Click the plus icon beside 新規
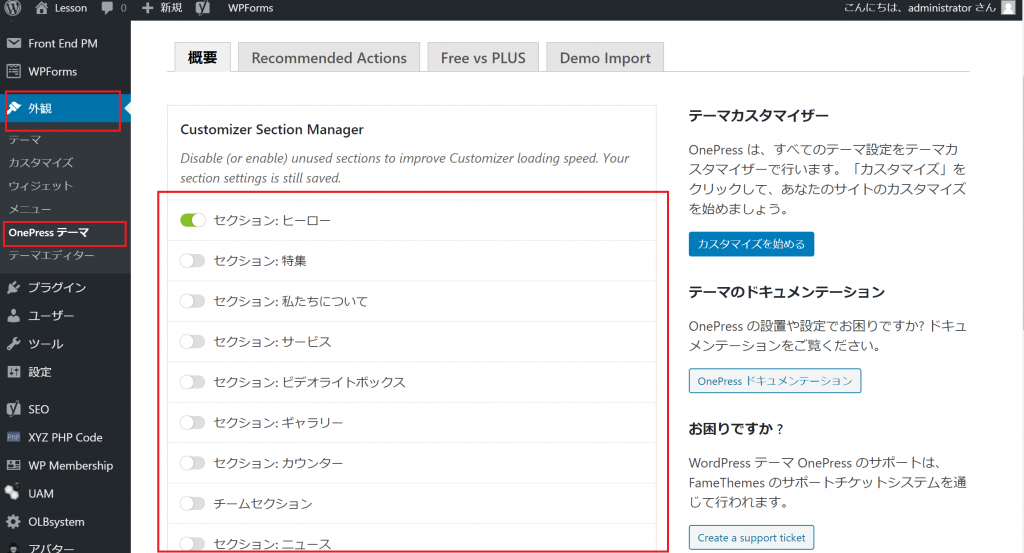The height and width of the screenshot is (553, 1024). 148,8
